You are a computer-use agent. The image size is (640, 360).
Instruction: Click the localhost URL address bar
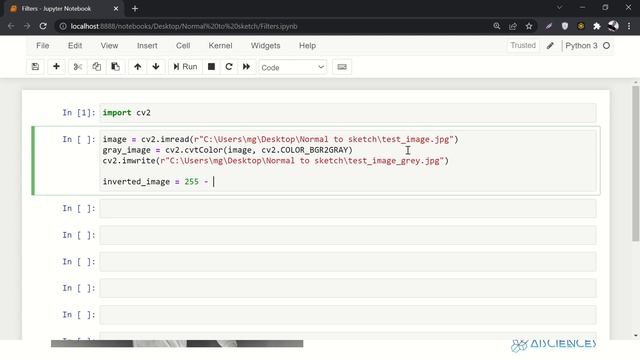[184, 26]
